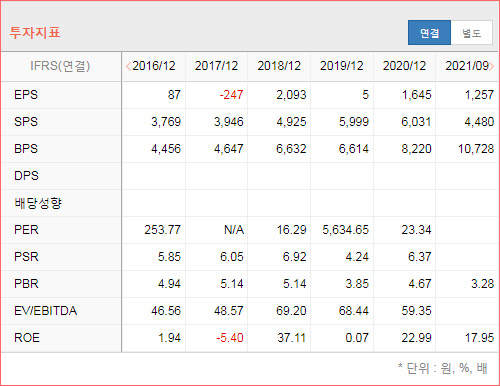This screenshot has height=386, width=500.
Task: Click EV/EBITDA value 59.35
Action: pos(417,311)
